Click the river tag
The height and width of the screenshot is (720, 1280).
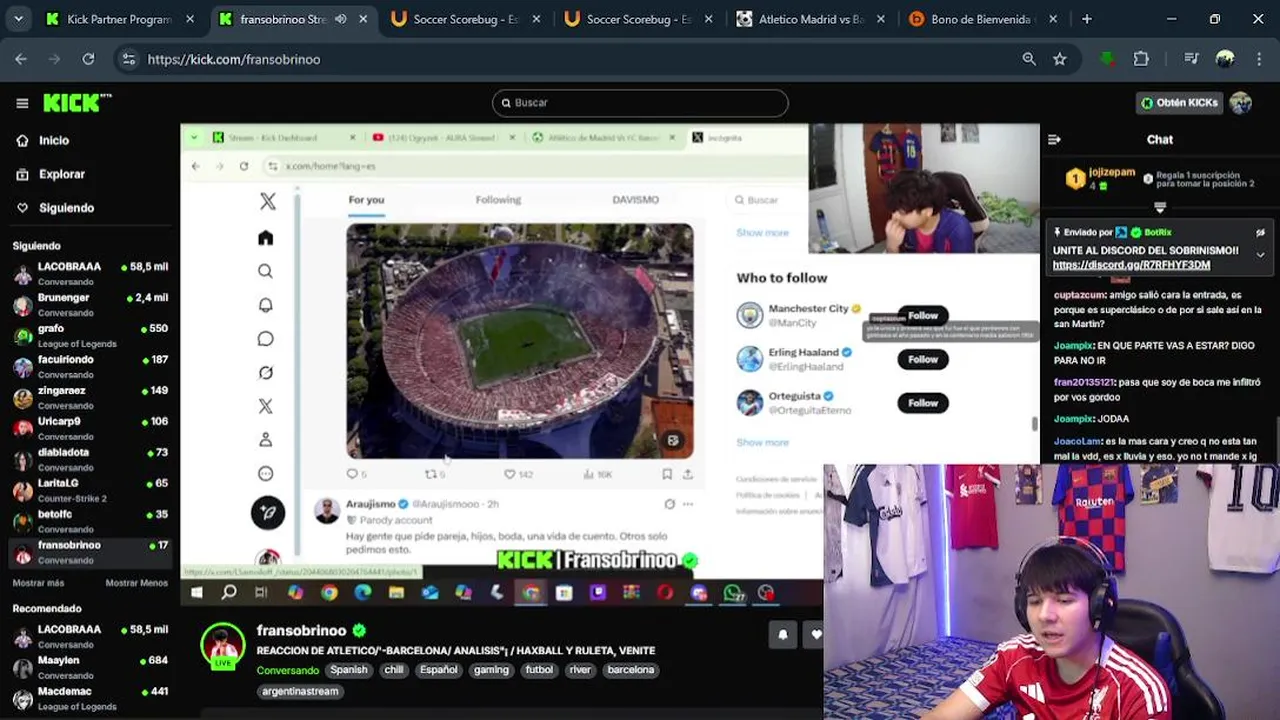tap(580, 670)
